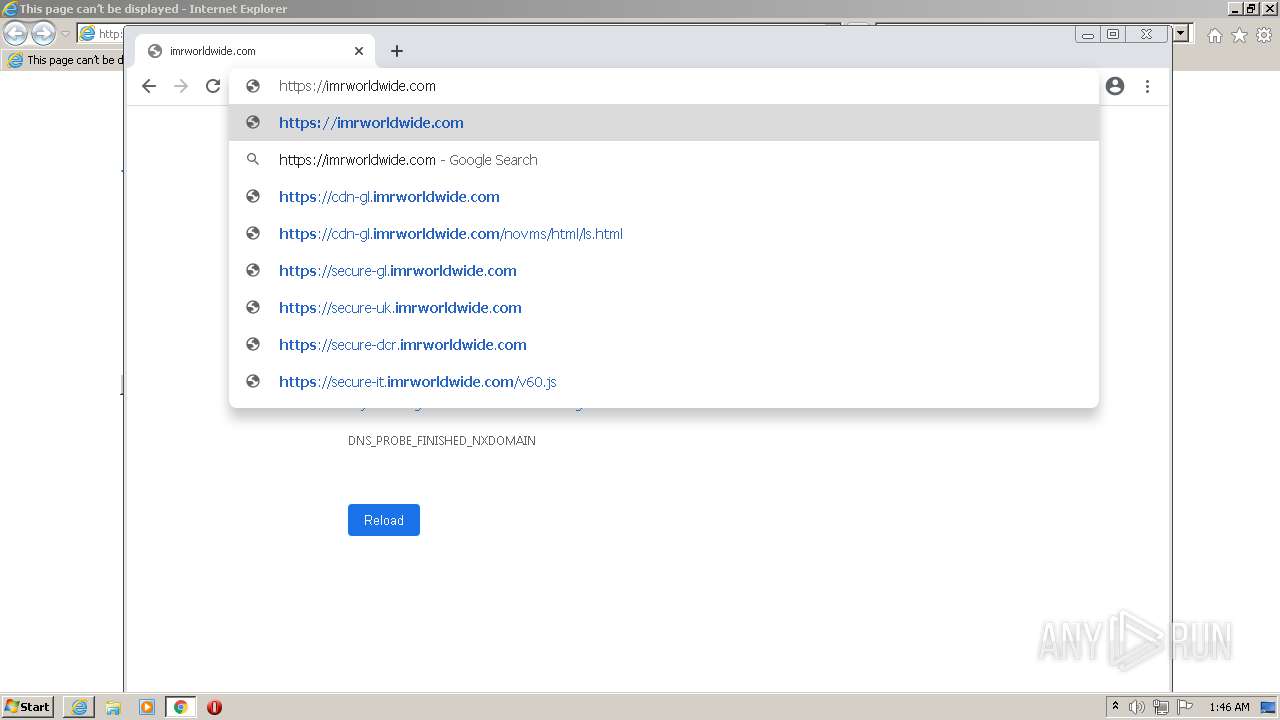Open the Windows Start menu

(27, 707)
